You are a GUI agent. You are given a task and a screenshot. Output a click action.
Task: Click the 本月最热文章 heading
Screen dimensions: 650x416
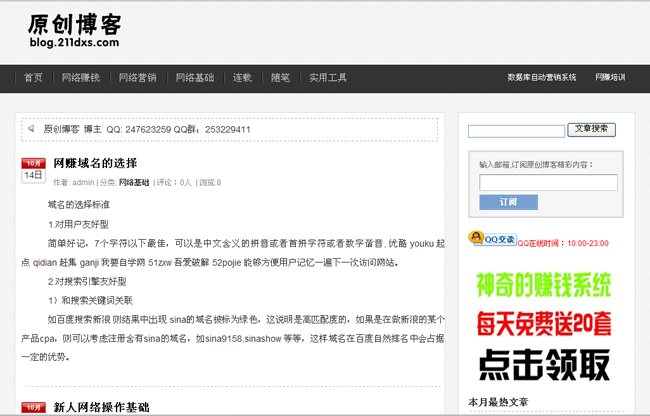coord(498,402)
